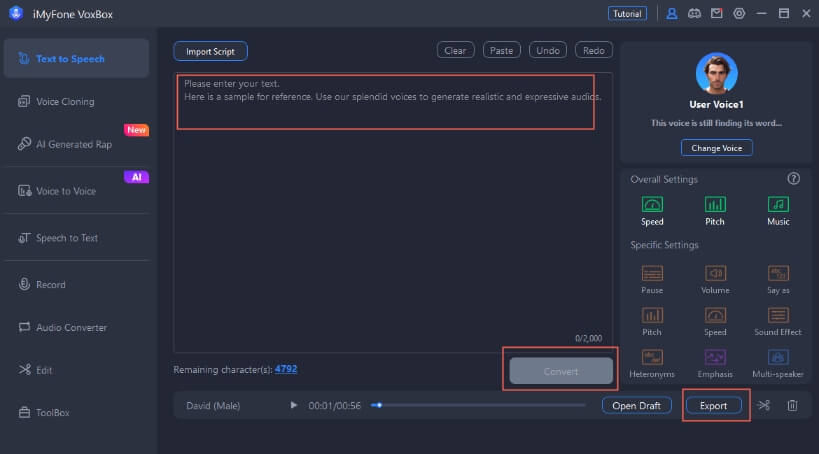
Task: Open the Pitch overall setting
Action: (715, 210)
